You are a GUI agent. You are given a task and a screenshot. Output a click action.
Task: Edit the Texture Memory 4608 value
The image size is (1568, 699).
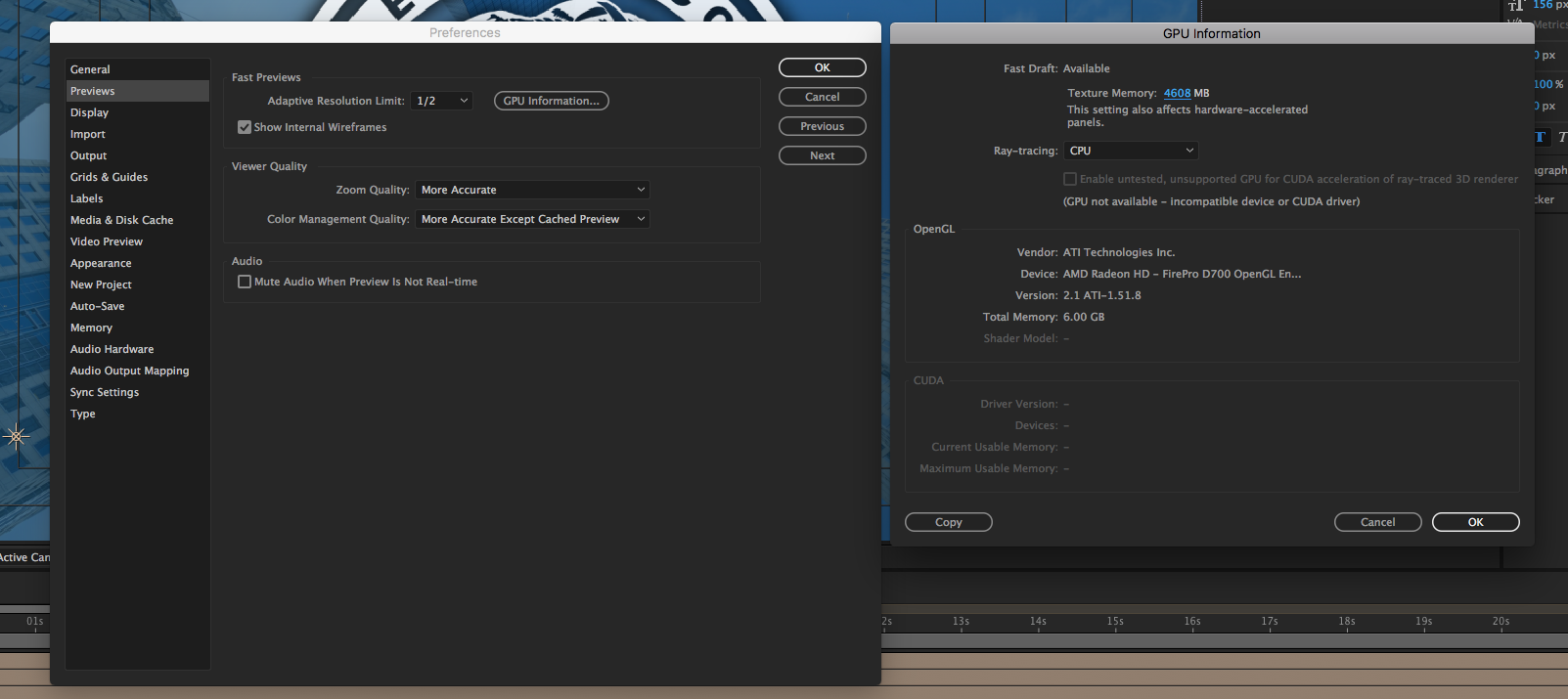[x=1177, y=93]
